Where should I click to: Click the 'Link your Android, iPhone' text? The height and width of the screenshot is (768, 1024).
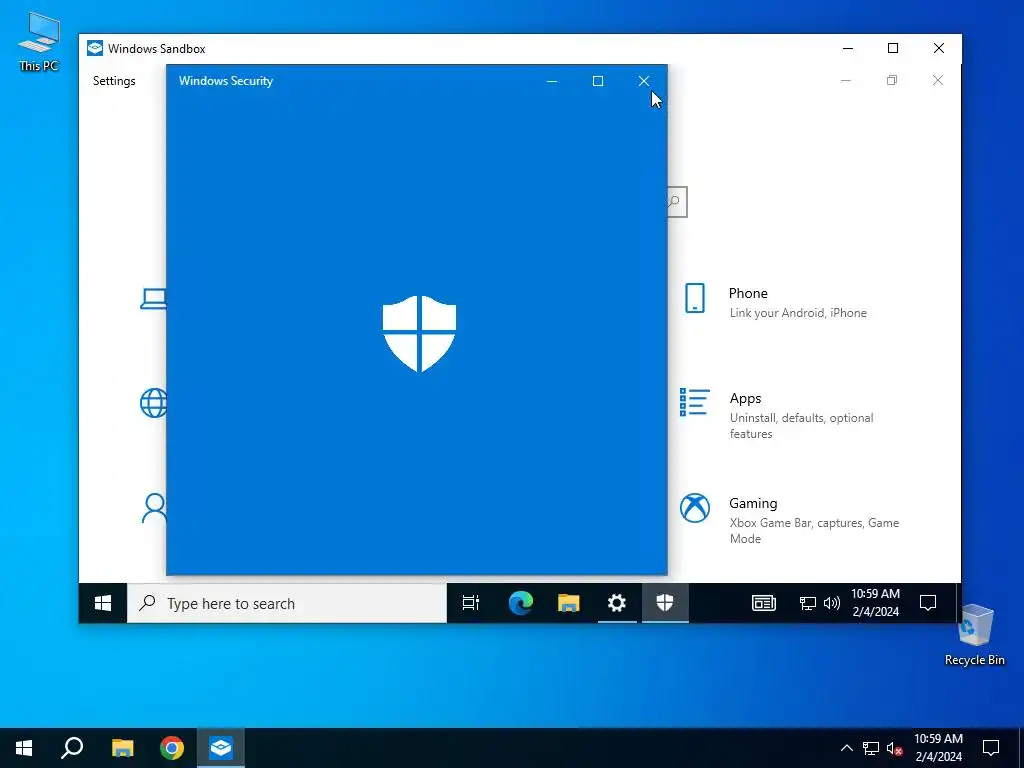tap(798, 313)
